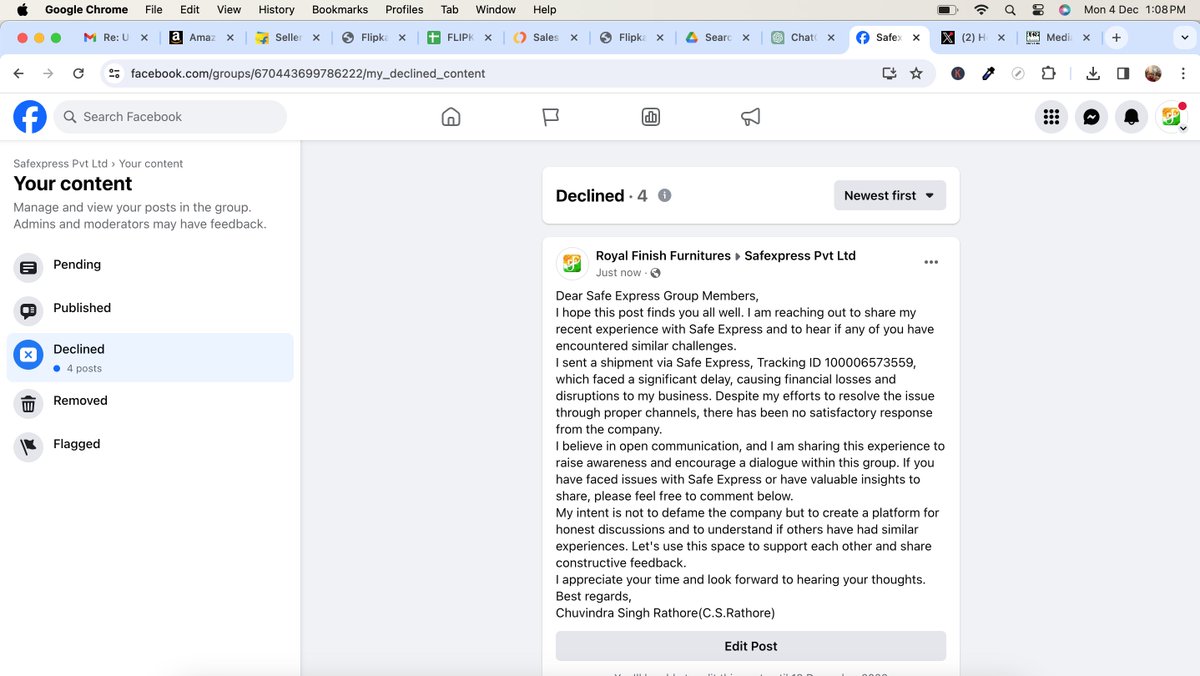The height and width of the screenshot is (676, 1200).
Task: Click browser back arrow
Action: pos(18,73)
